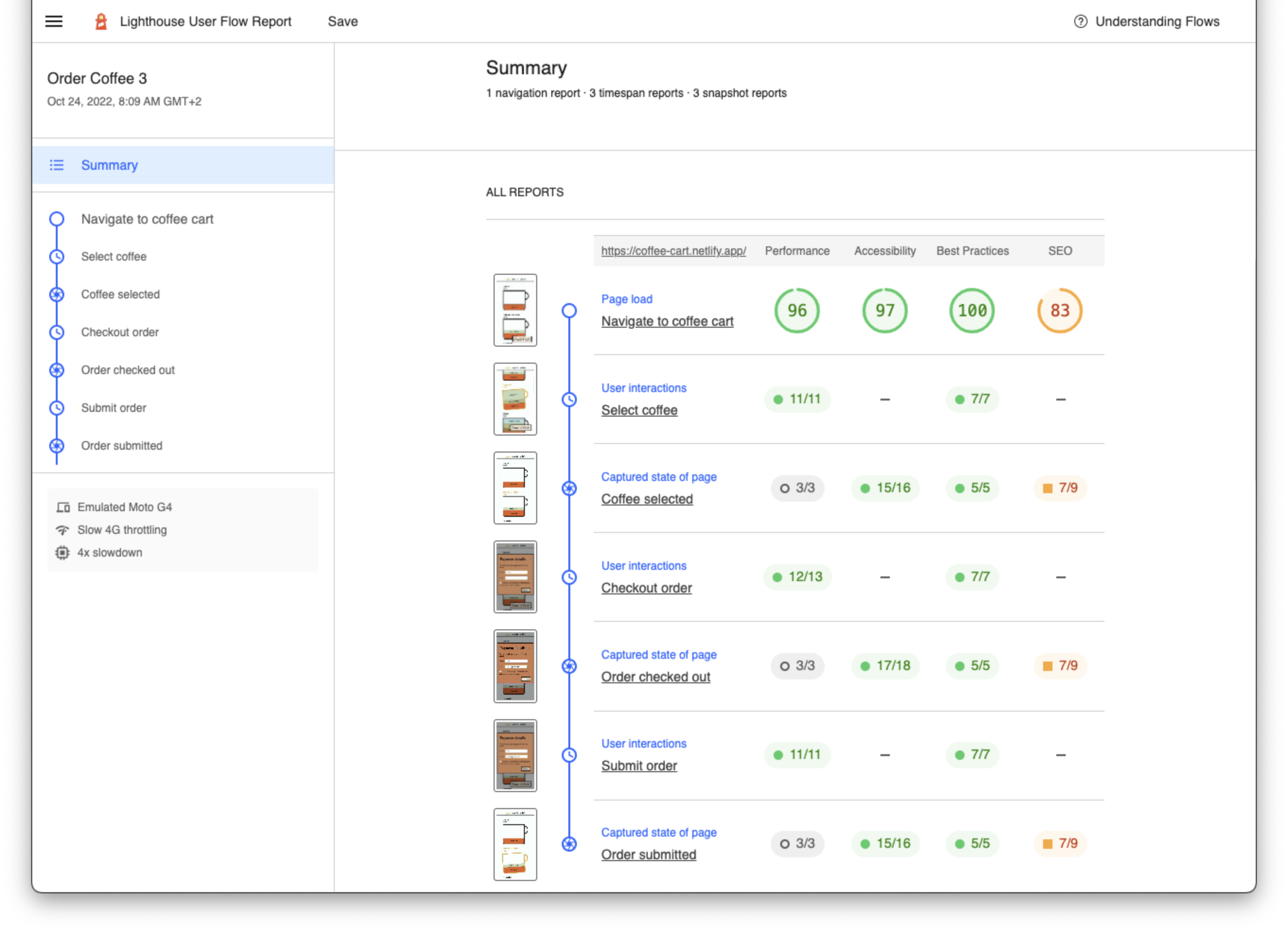The width and height of the screenshot is (1288, 932).
Task: Click Save in the top bar
Action: click(342, 22)
